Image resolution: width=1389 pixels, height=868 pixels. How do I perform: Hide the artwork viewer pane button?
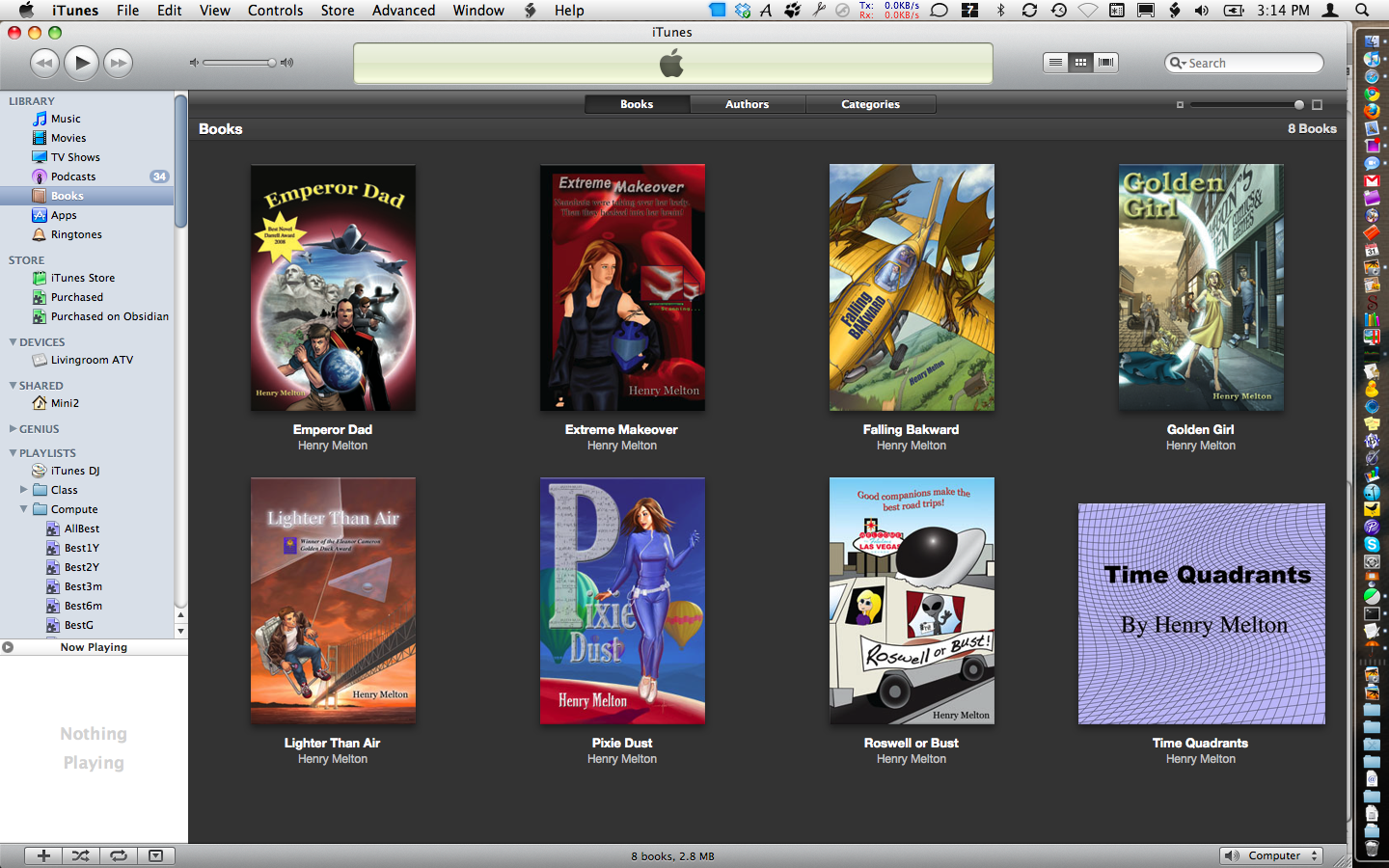tap(156, 855)
